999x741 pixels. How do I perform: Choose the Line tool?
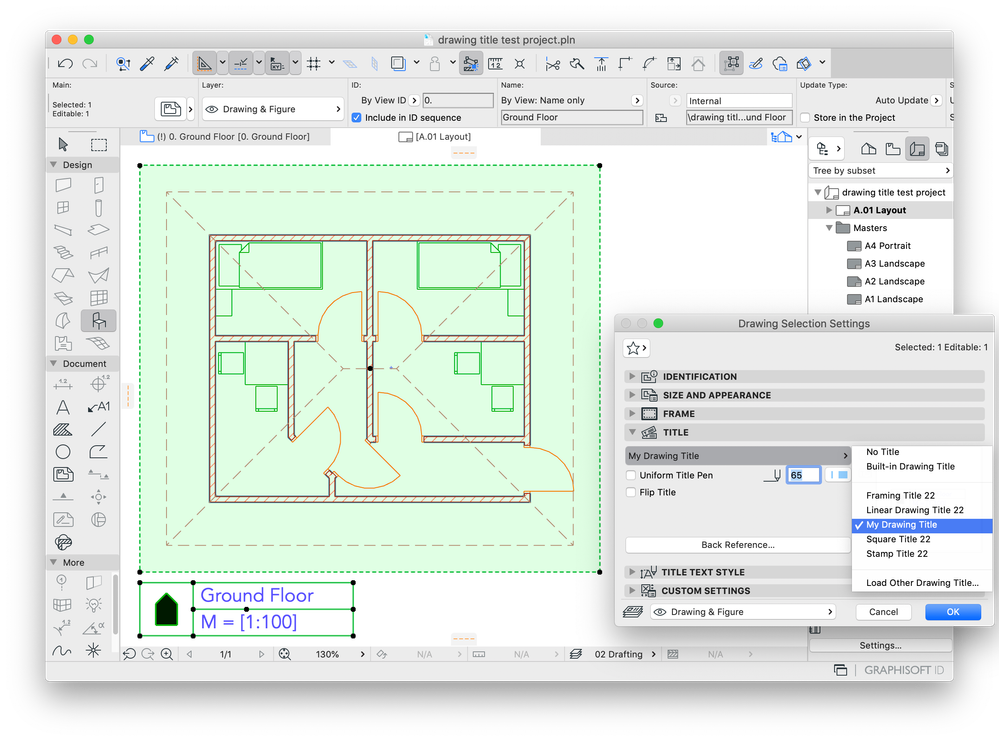pos(97,429)
